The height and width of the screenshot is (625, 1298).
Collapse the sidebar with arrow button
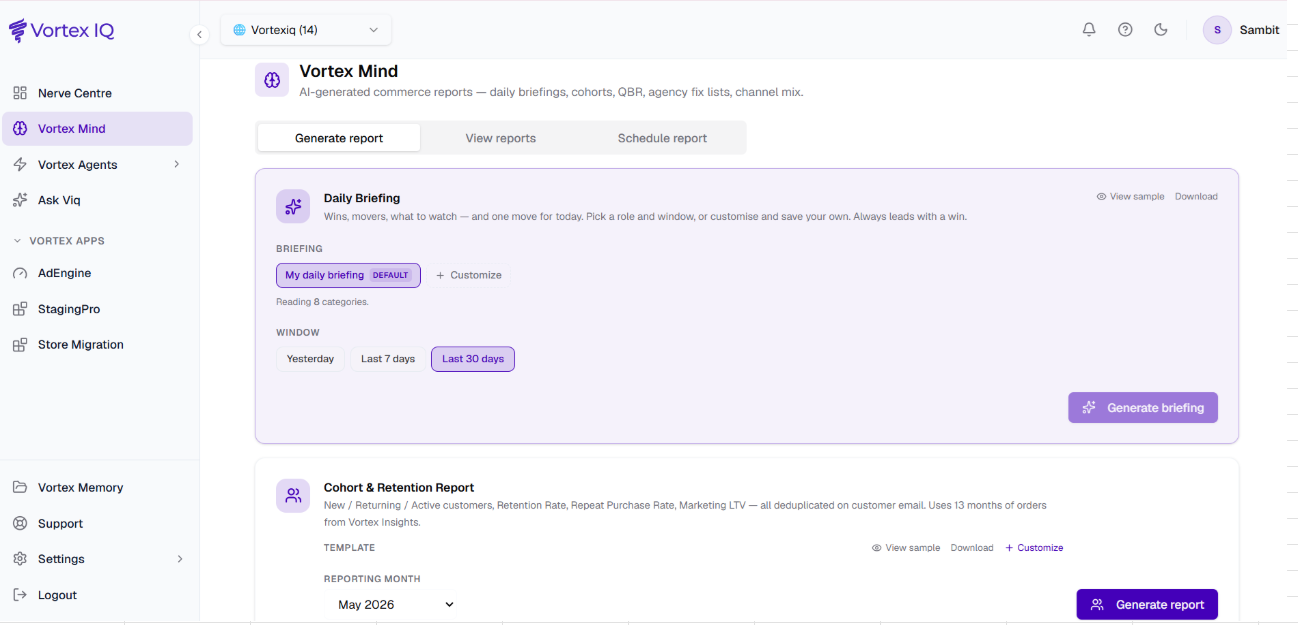[x=199, y=35]
